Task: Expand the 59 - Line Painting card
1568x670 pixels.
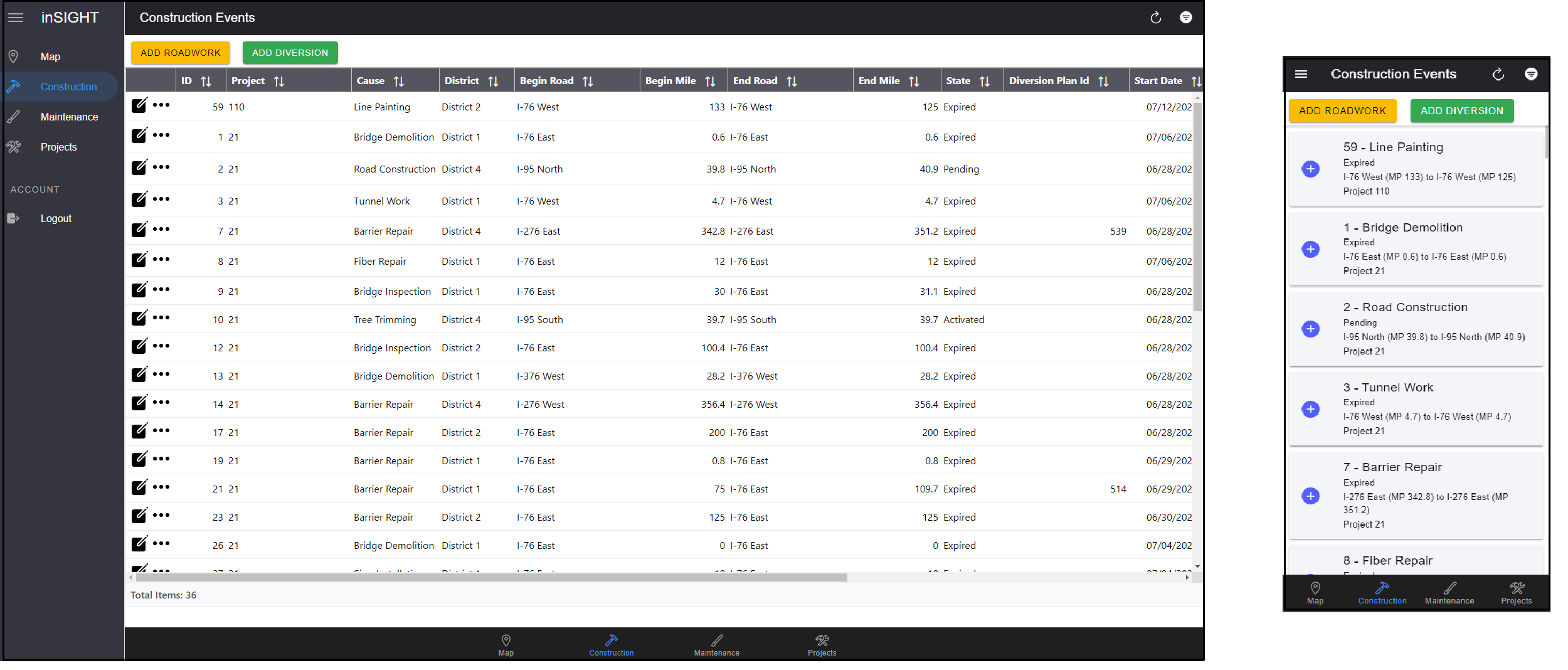Action: click(1311, 169)
